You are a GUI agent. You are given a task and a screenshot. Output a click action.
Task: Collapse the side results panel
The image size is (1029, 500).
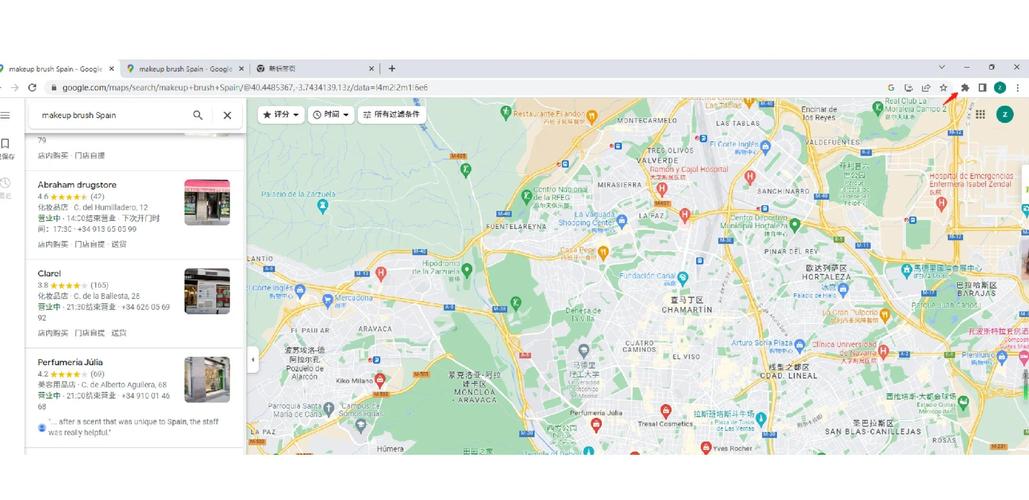pos(253,360)
